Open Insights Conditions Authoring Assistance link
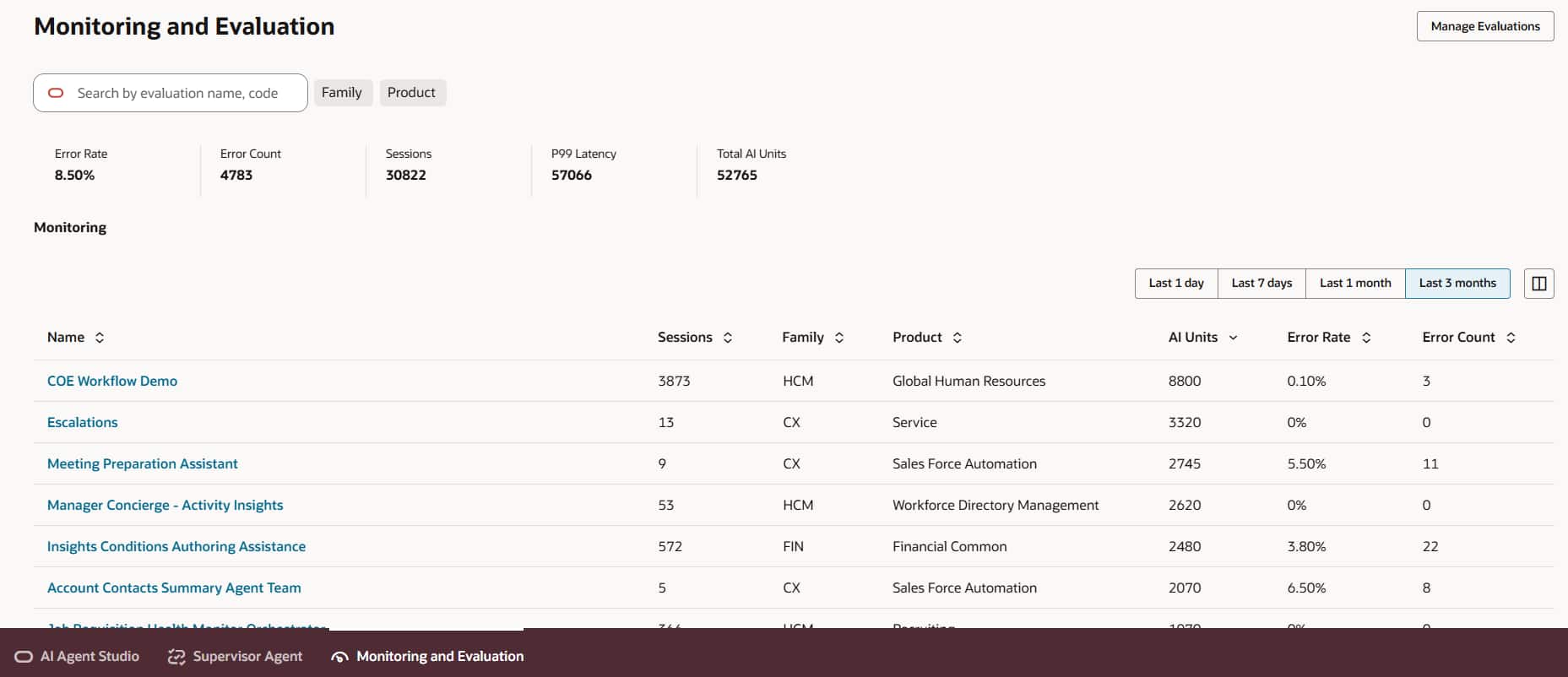The image size is (1568, 677). tap(176, 547)
